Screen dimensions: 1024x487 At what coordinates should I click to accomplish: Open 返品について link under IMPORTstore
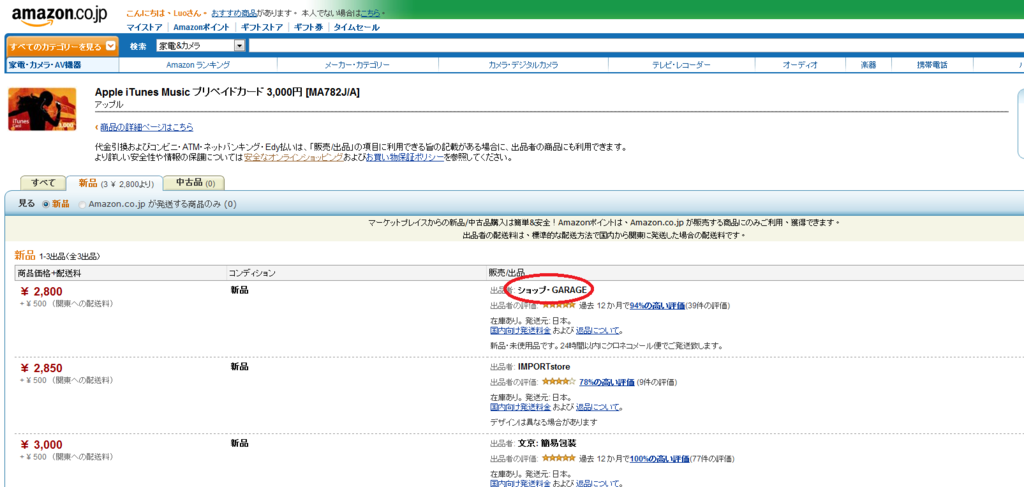point(597,407)
